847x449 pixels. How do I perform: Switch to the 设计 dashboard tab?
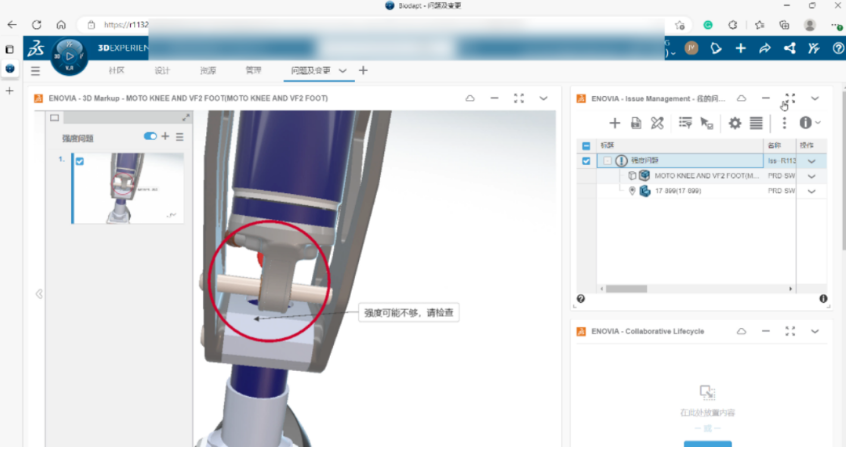click(162, 71)
